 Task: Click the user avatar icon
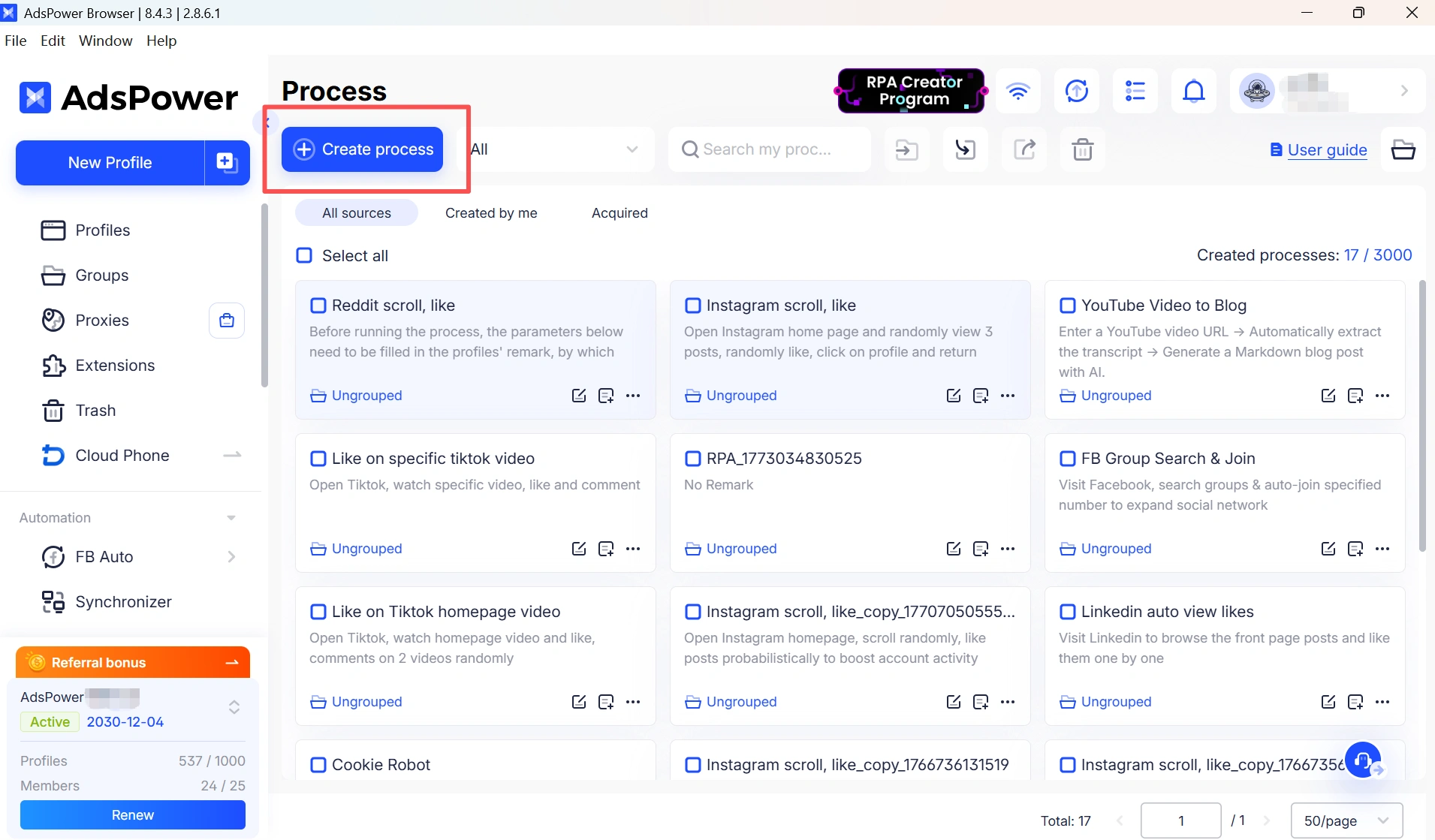pyautogui.click(x=1257, y=92)
